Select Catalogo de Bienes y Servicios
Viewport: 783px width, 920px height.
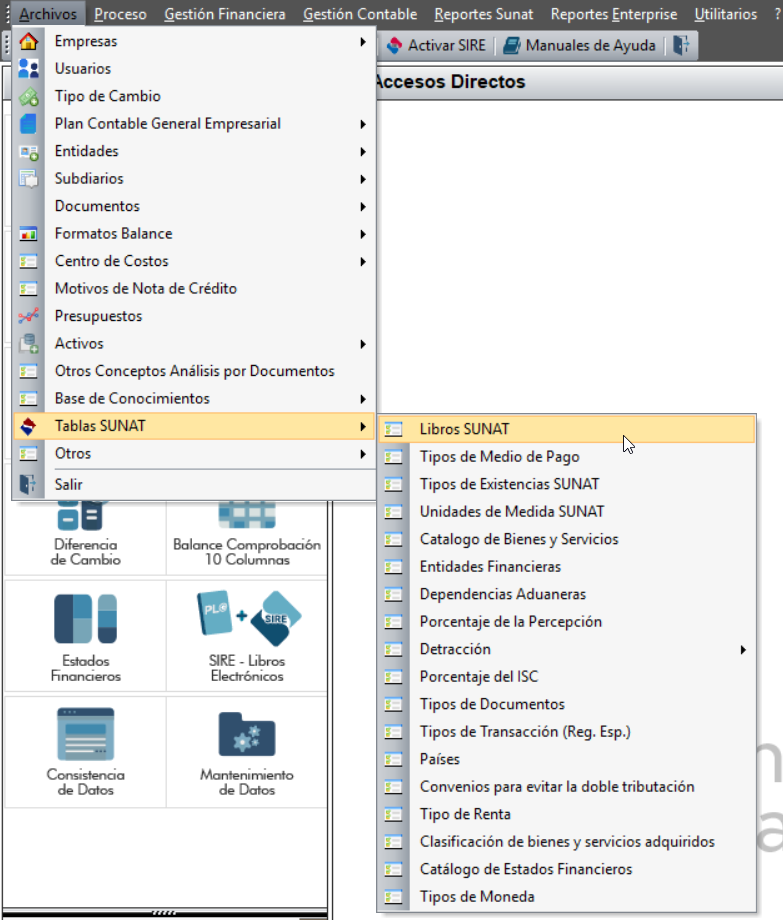pyautogui.click(x=567, y=539)
